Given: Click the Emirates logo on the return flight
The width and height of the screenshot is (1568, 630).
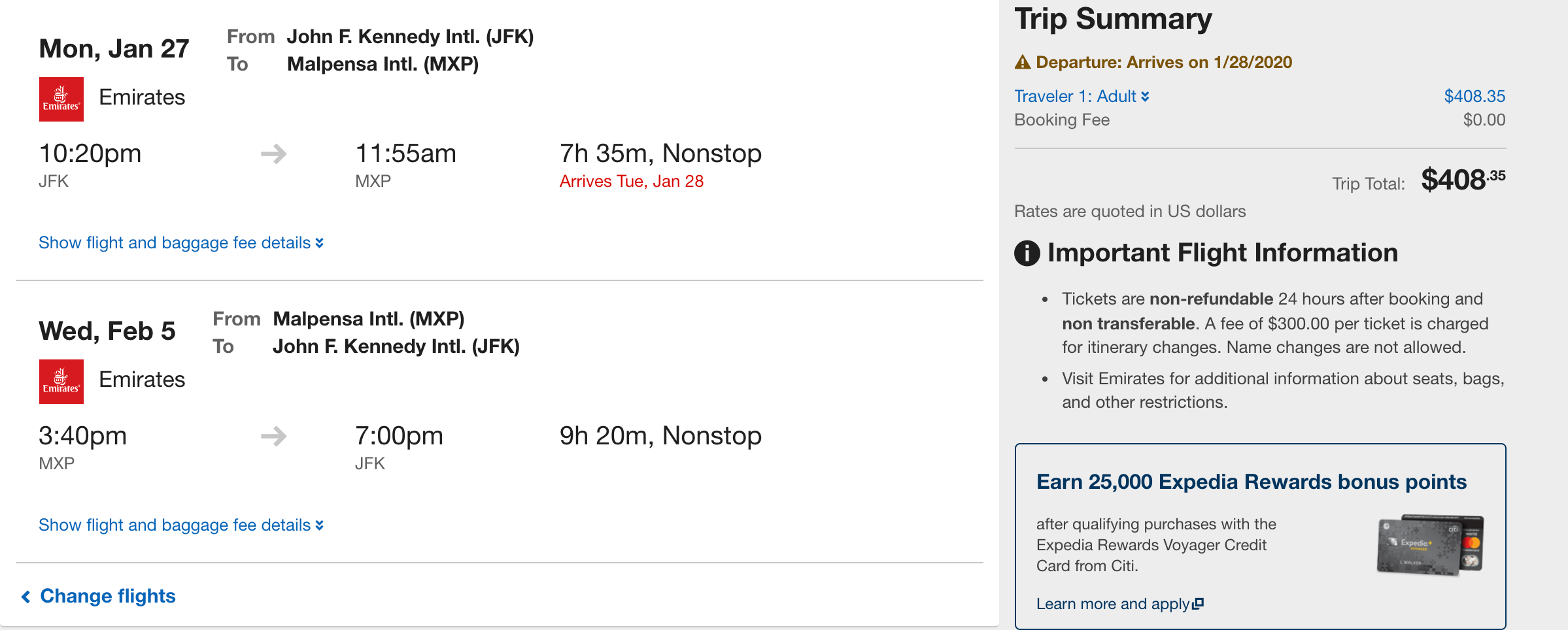Looking at the screenshot, I should pyautogui.click(x=61, y=382).
